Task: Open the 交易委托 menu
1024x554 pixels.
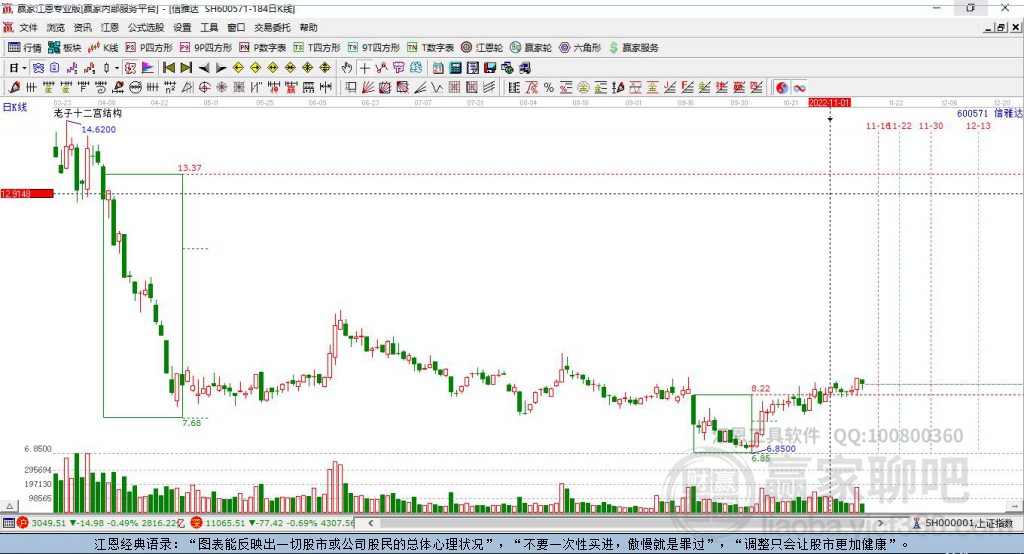Action: coord(272,27)
